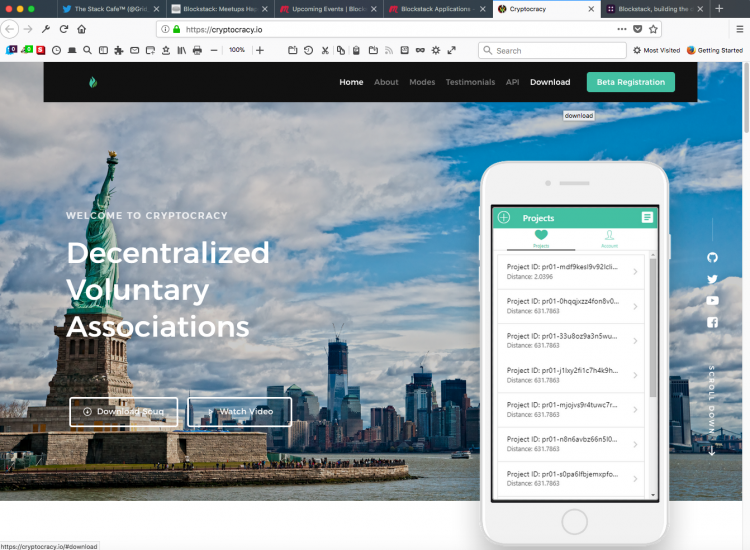Screen dimensions: 750x550
Task: Switch to Upcoming Events tab
Action: 329,9
